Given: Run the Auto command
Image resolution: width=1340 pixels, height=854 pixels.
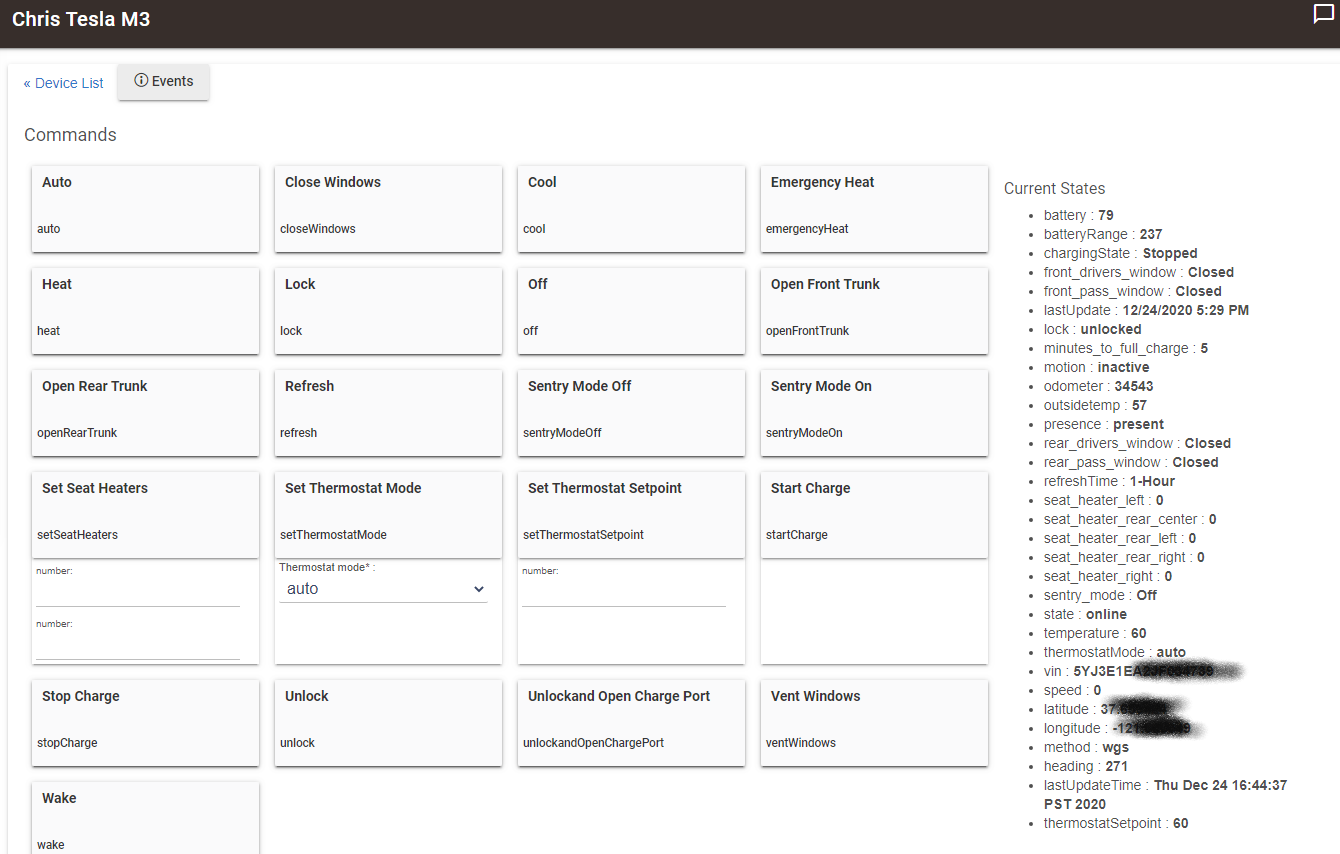Looking at the screenshot, I should (x=145, y=209).
